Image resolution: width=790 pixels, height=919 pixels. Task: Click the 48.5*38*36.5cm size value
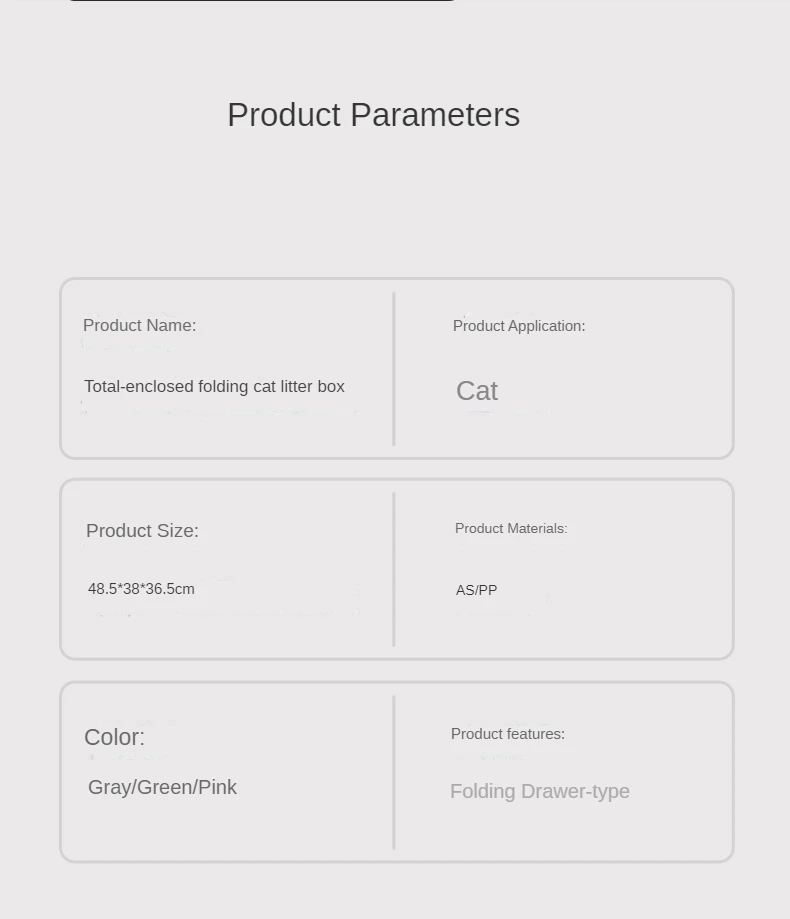(x=141, y=588)
